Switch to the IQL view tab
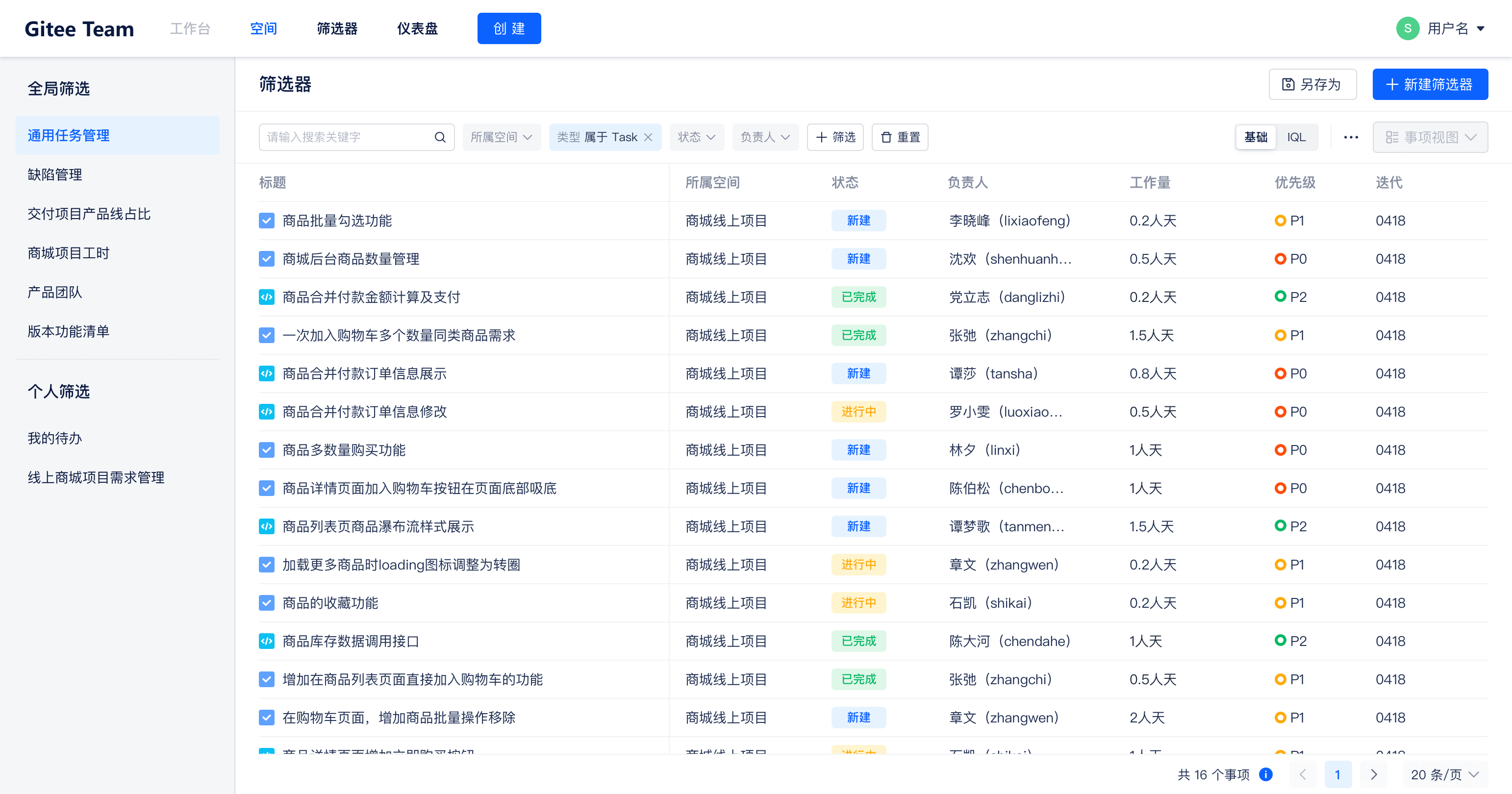This screenshot has height=794, width=1512. point(1297,137)
